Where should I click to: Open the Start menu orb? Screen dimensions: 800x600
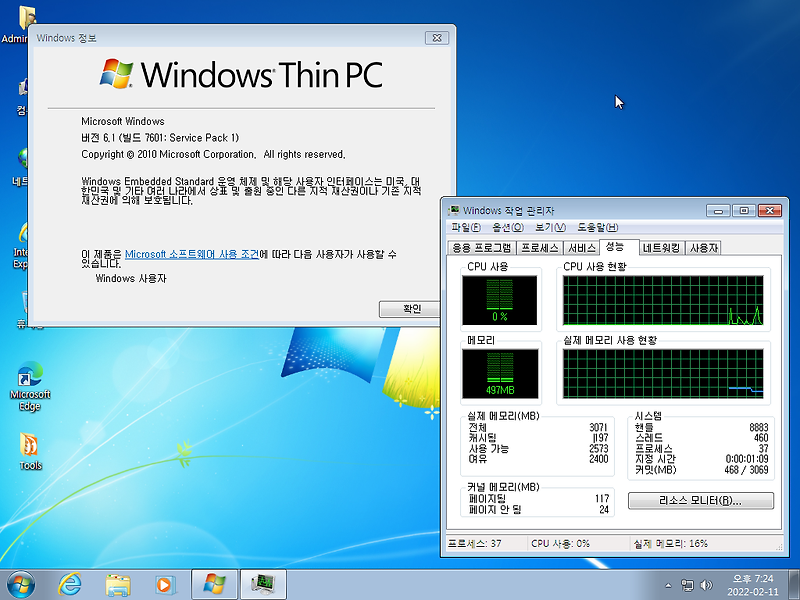pyautogui.click(x=21, y=585)
